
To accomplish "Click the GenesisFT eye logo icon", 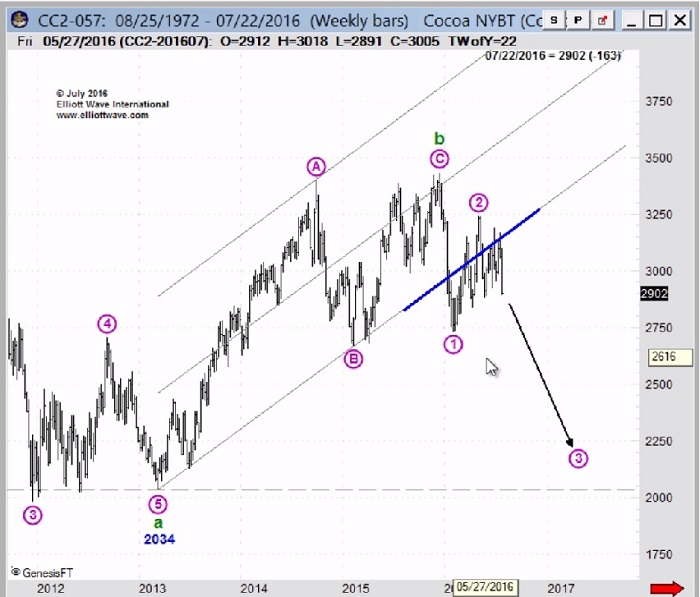I will click(x=16, y=572).
